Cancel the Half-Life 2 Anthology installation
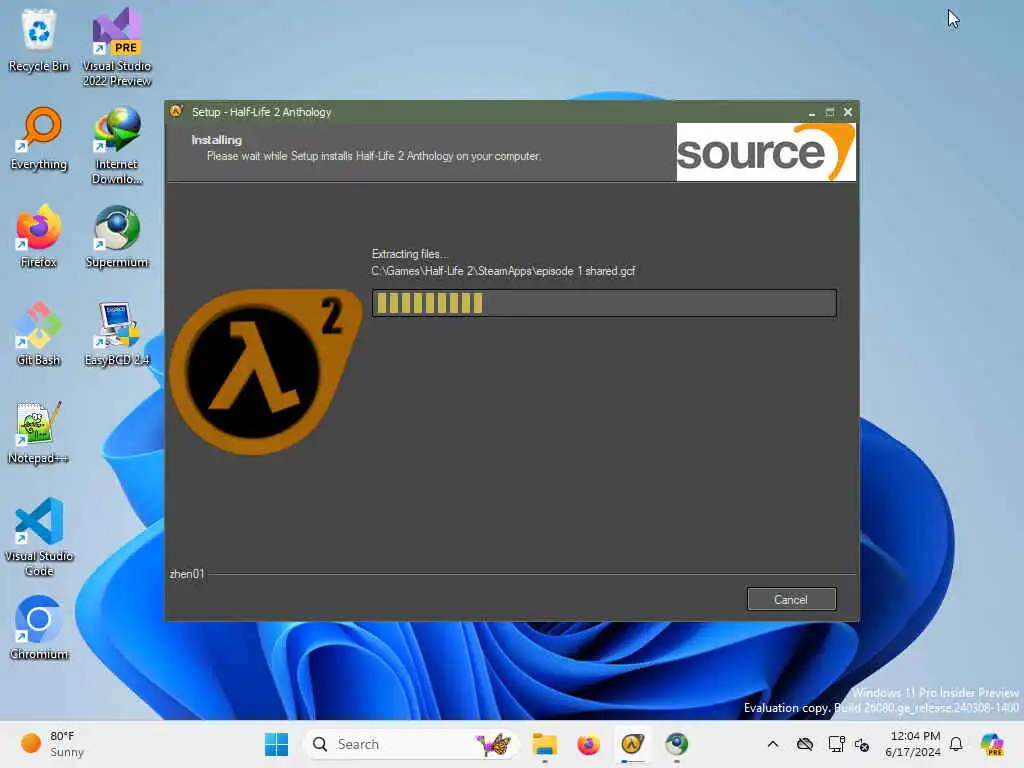Screen dimensions: 1024x768 (791, 600)
